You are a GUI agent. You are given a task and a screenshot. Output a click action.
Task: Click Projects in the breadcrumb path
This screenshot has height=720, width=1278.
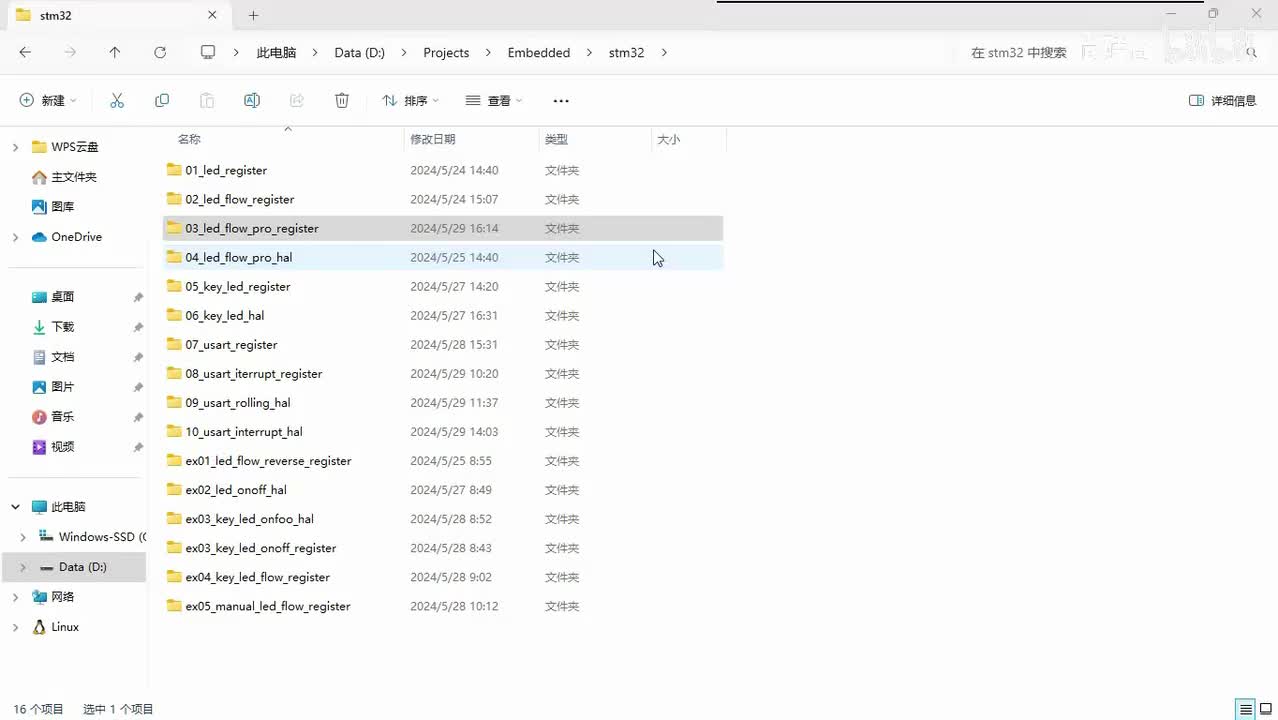tap(446, 53)
